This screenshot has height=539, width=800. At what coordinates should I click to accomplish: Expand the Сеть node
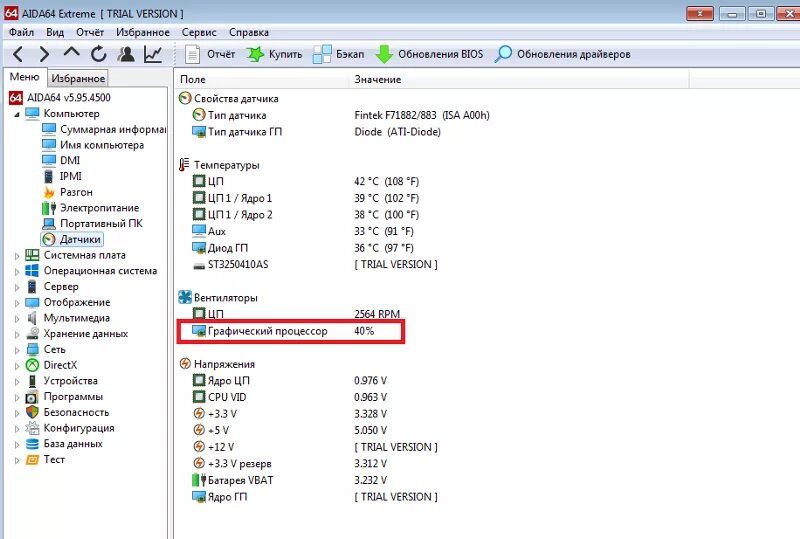coord(16,351)
